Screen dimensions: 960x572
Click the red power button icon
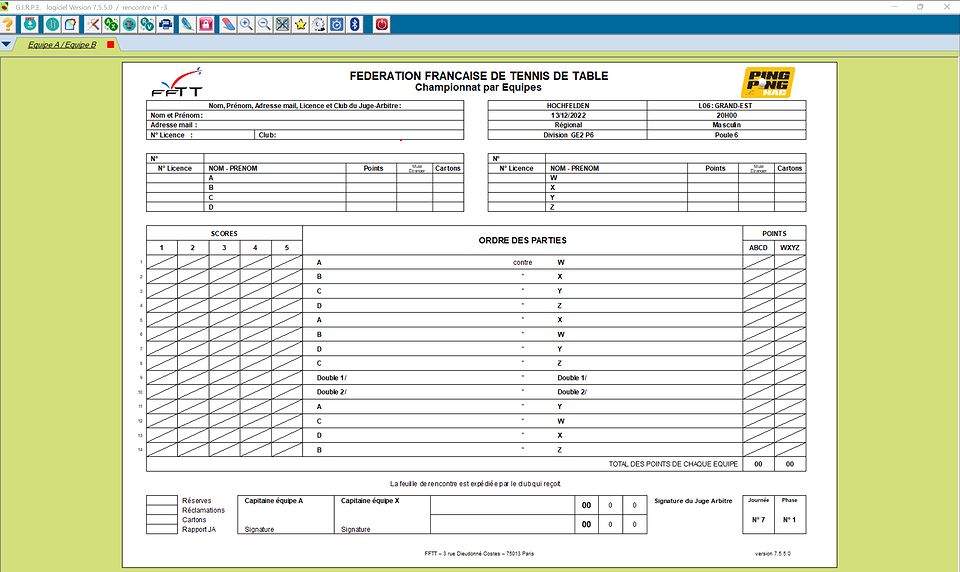click(381, 24)
